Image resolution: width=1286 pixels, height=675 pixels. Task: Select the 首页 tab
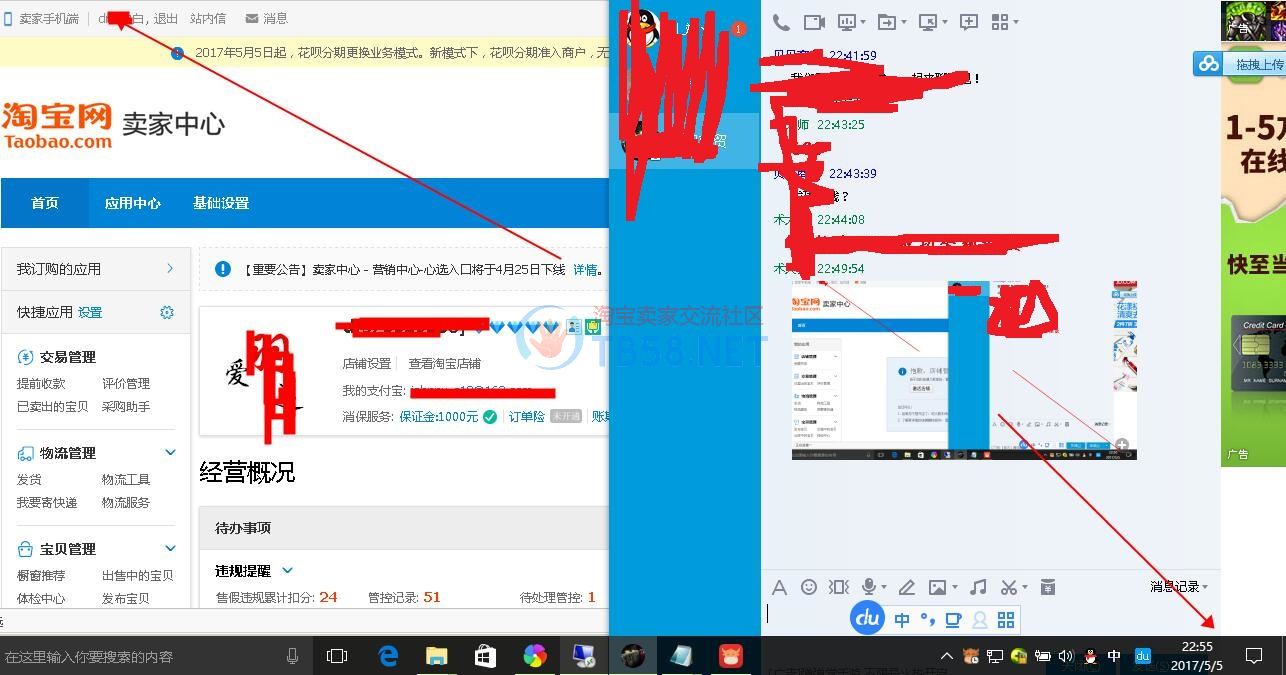[45, 203]
